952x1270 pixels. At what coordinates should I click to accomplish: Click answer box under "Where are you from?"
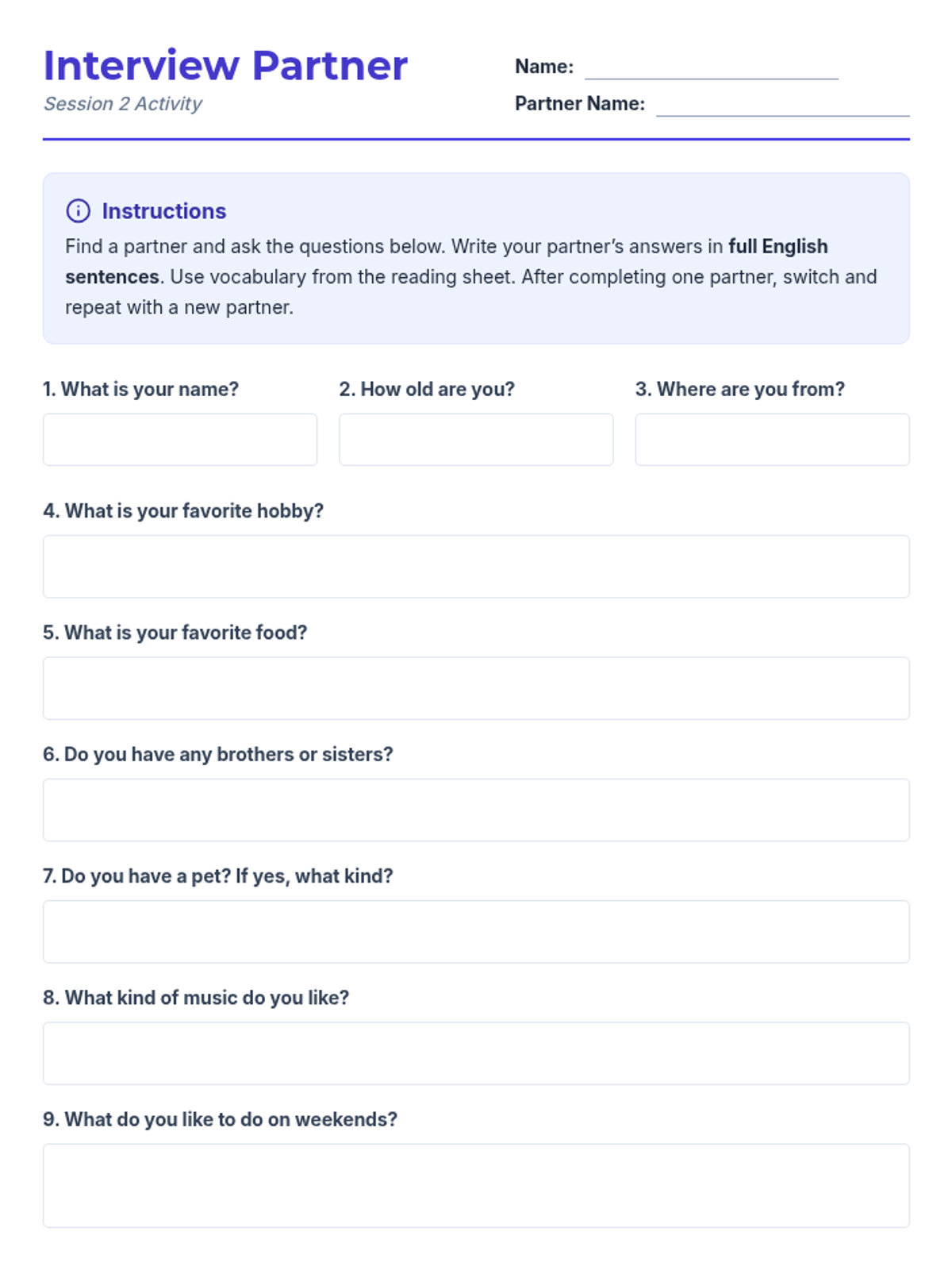(x=772, y=440)
